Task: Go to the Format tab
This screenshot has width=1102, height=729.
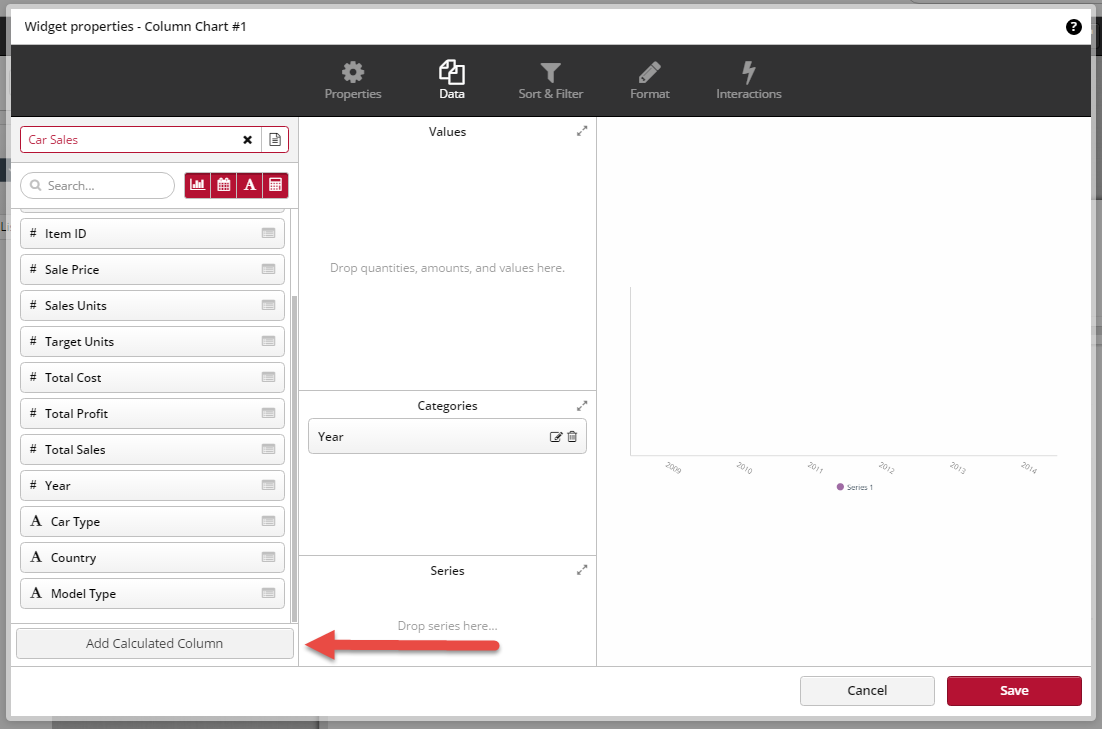Action: (x=649, y=81)
